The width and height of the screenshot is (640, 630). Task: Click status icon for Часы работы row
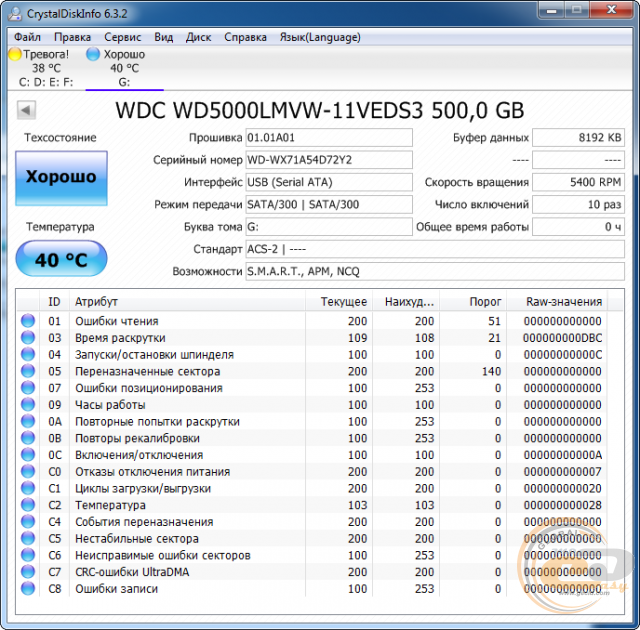click(x=28, y=404)
